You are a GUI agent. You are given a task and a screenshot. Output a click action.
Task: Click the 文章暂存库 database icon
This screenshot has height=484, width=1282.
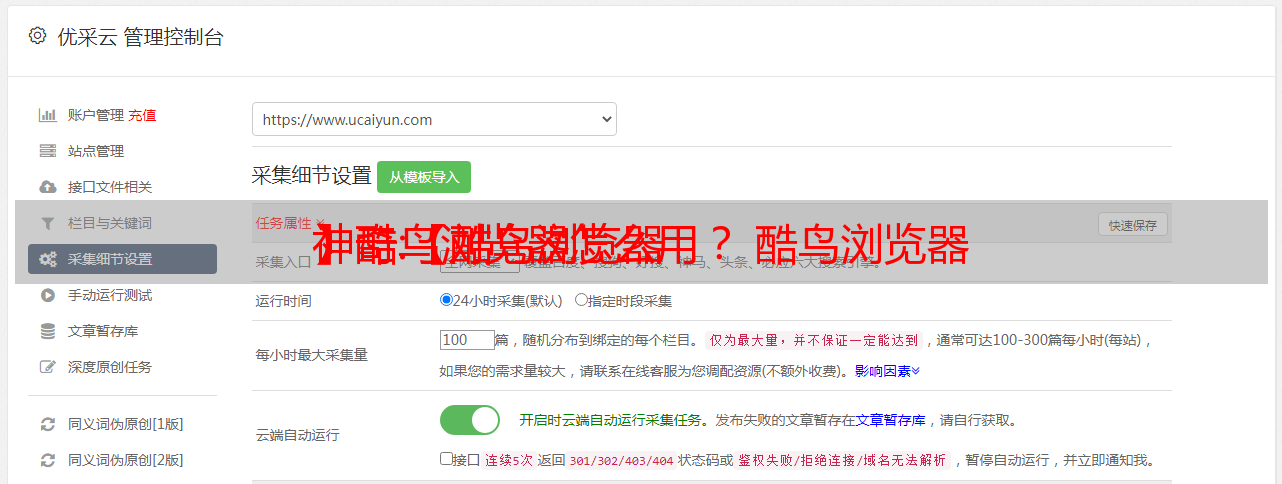point(47,331)
